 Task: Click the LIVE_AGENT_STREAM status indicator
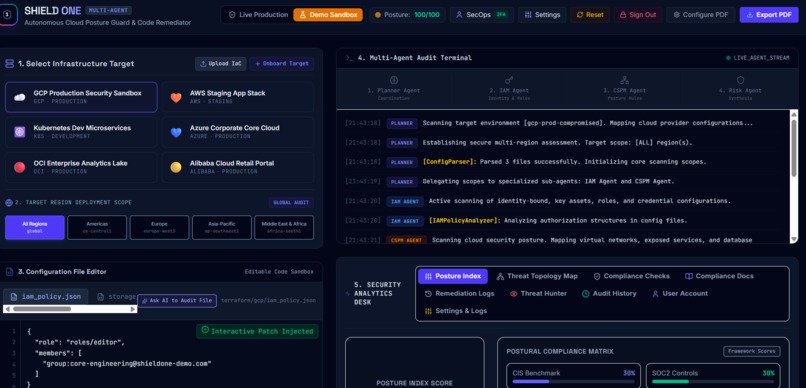[x=757, y=58]
